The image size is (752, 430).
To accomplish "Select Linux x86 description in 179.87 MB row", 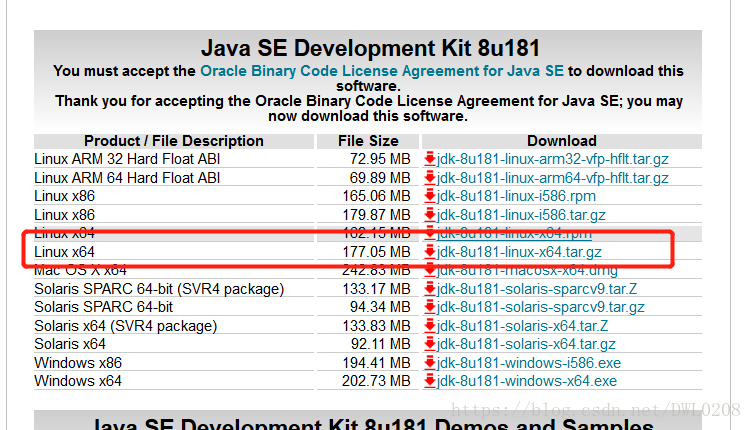I will tap(64, 215).
